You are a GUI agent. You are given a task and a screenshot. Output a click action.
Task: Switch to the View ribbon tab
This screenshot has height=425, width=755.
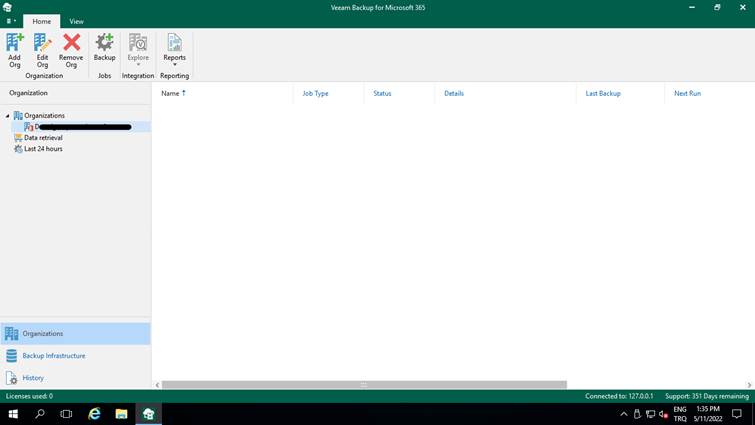click(76, 21)
